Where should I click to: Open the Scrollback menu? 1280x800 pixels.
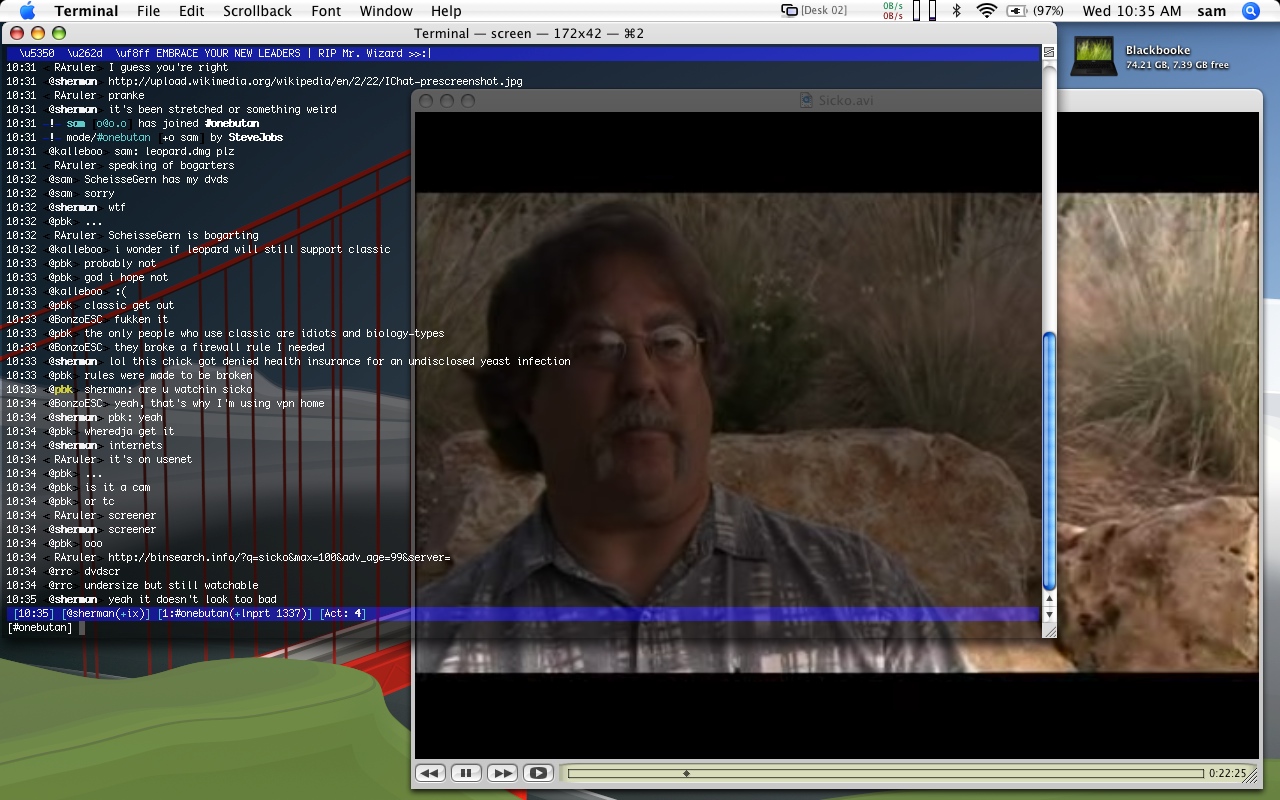pyautogui.click(x=257, y=11)
